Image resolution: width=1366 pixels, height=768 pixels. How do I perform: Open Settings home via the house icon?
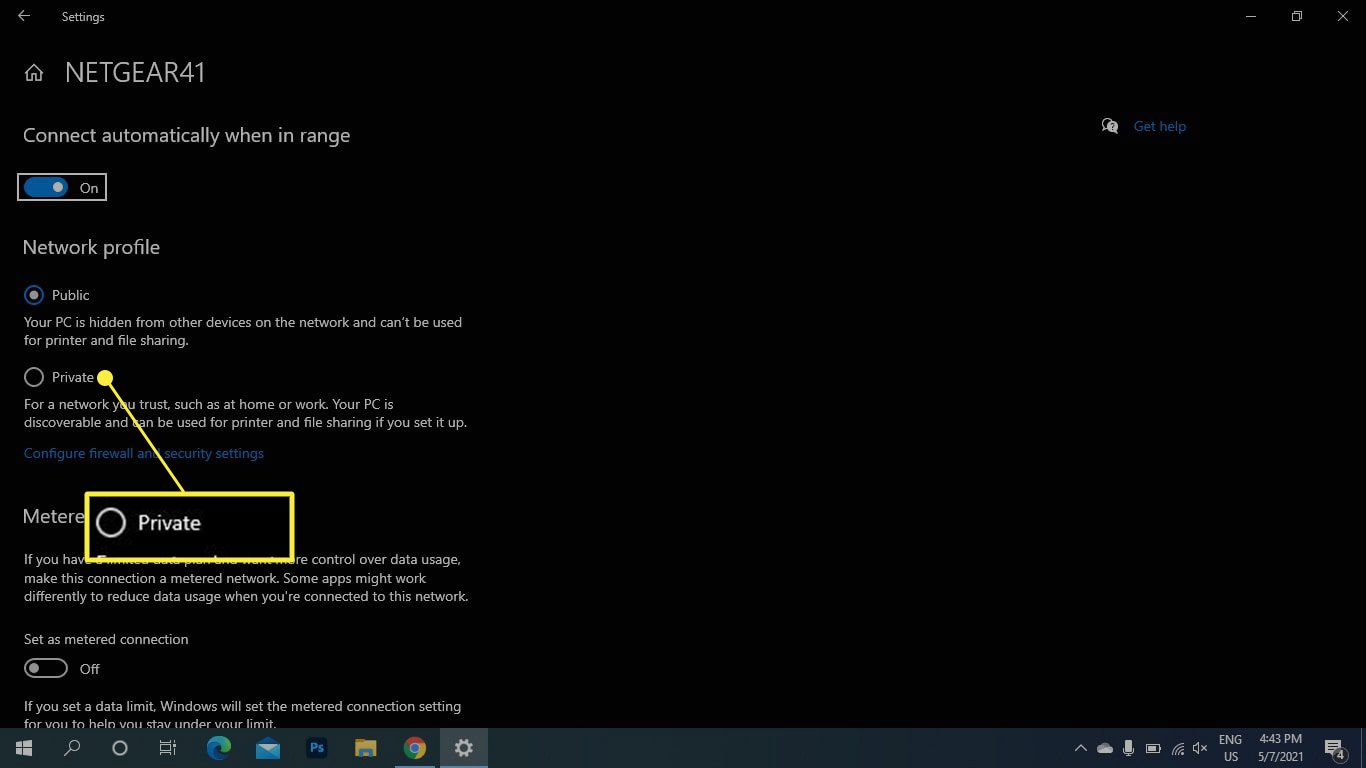coord(34,73)
